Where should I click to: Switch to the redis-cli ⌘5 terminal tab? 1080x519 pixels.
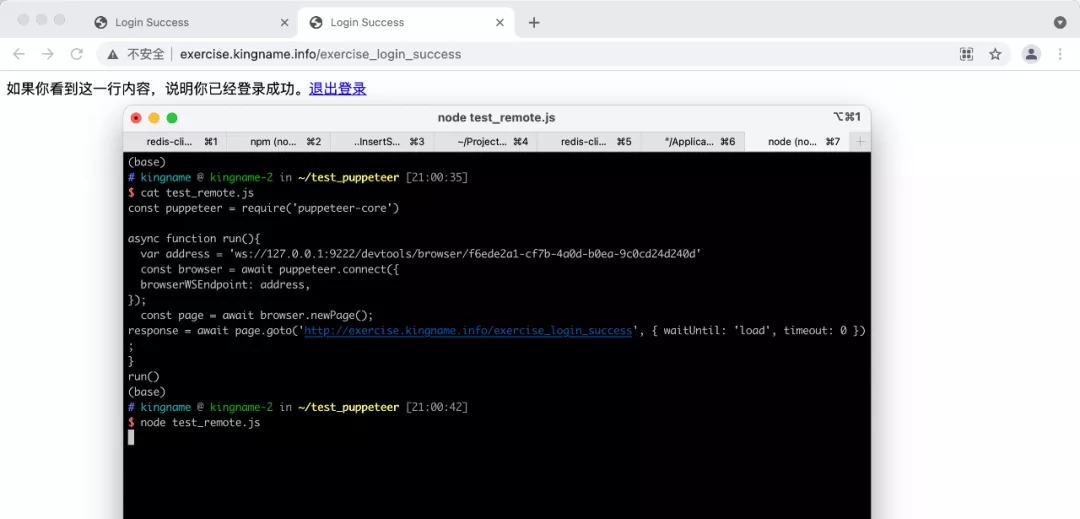point(589,142)
